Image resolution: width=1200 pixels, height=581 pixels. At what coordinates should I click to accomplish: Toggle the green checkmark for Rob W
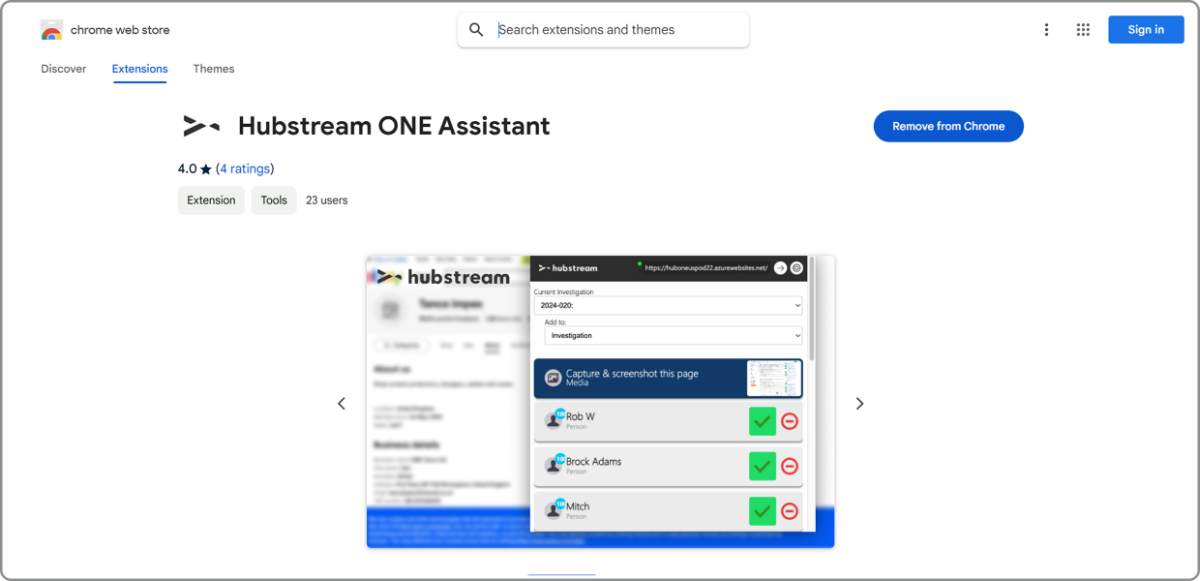762,421
